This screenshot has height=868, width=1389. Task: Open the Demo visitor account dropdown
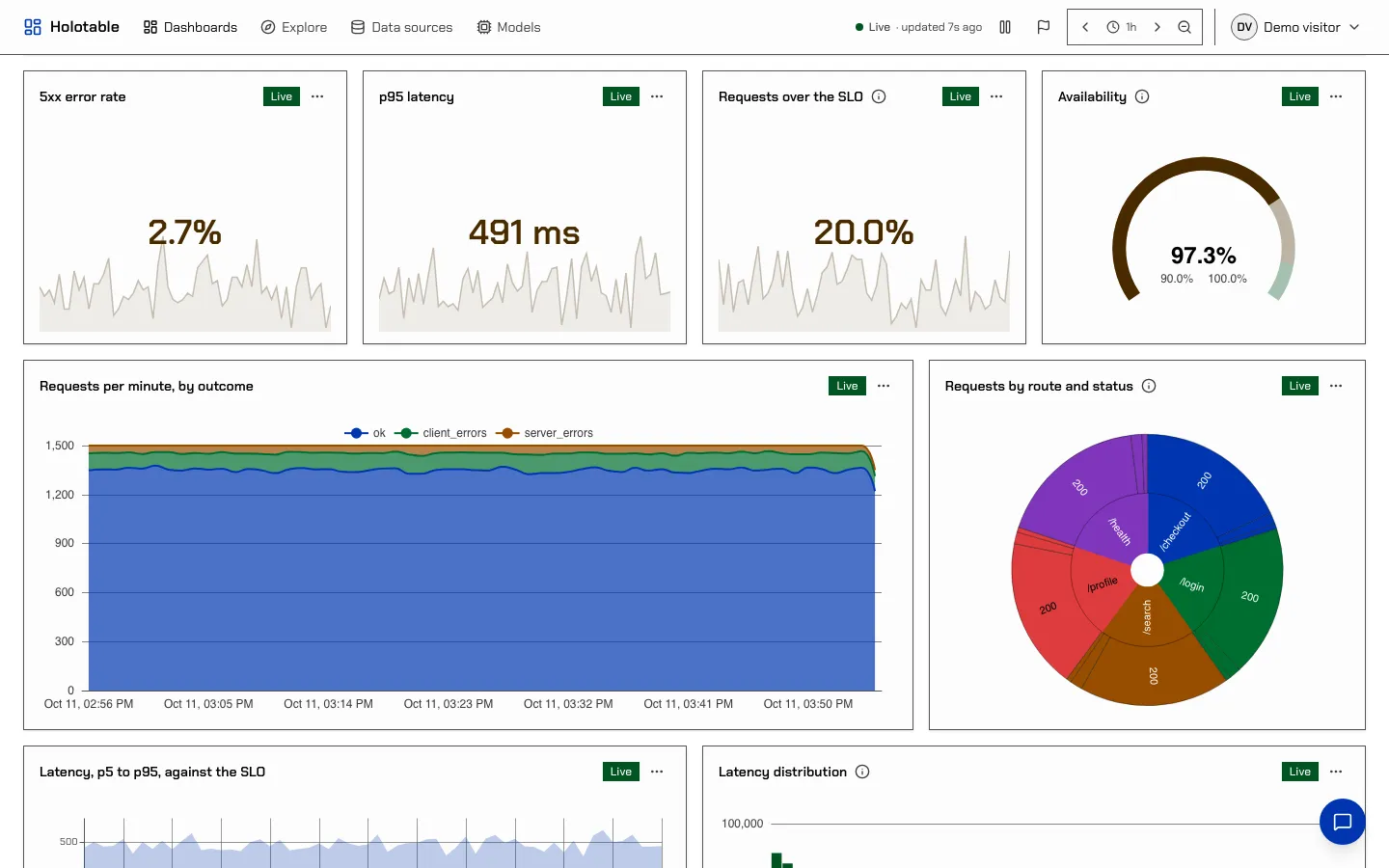point(1295,27)
